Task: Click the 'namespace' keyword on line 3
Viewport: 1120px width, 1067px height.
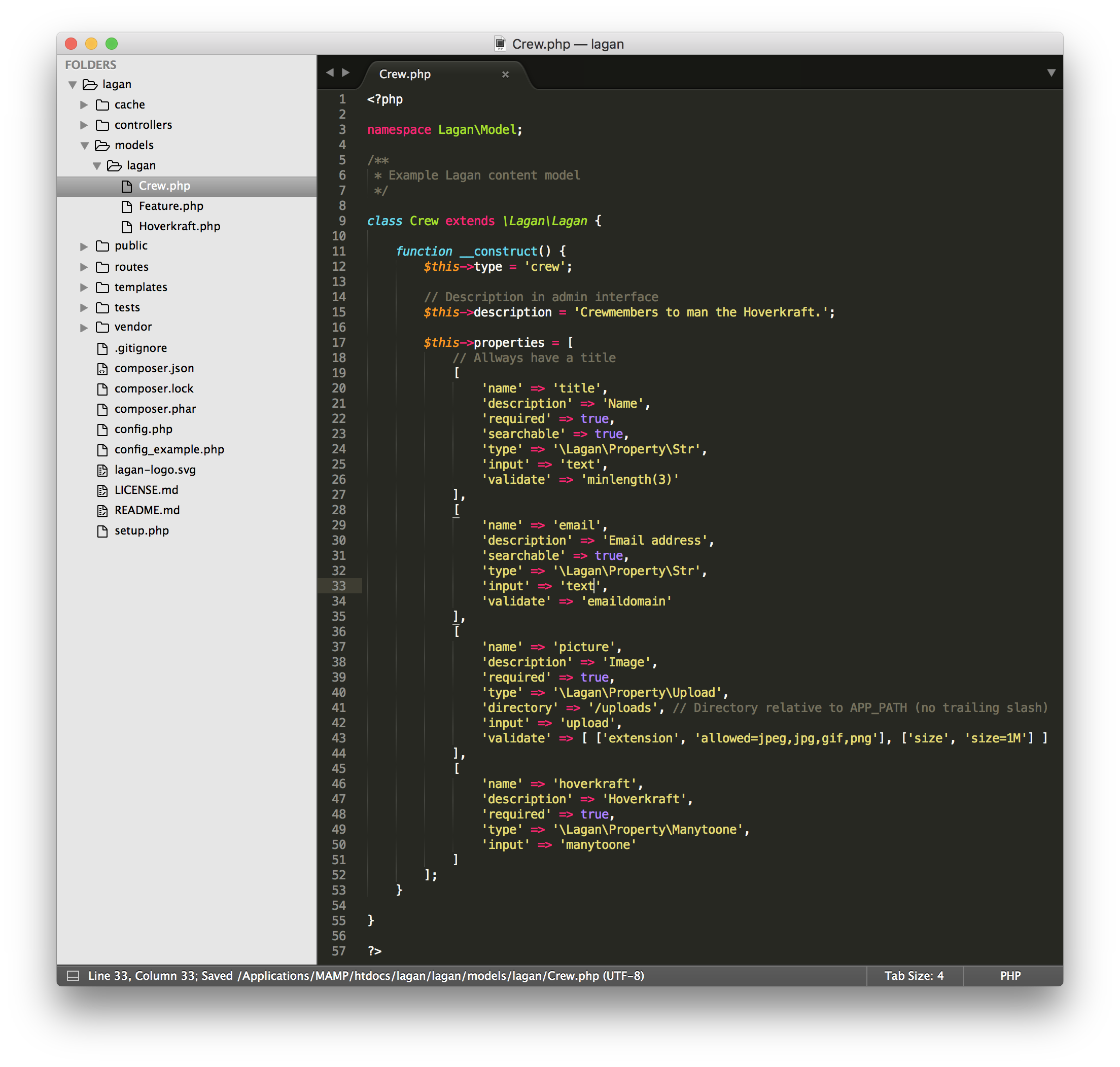Action: (399, 130)
